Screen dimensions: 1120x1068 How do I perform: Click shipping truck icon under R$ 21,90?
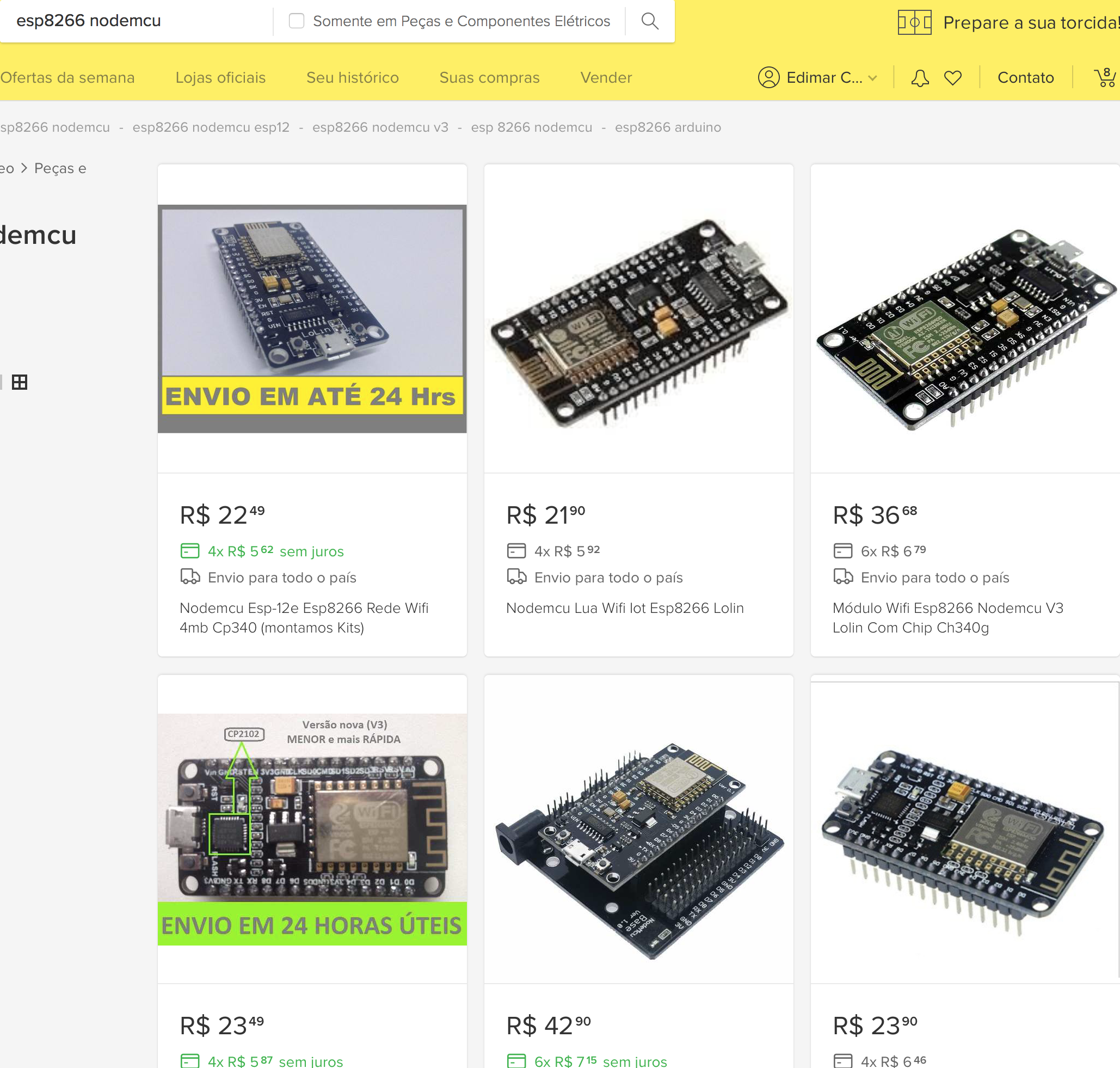click(x=517, y=576)
